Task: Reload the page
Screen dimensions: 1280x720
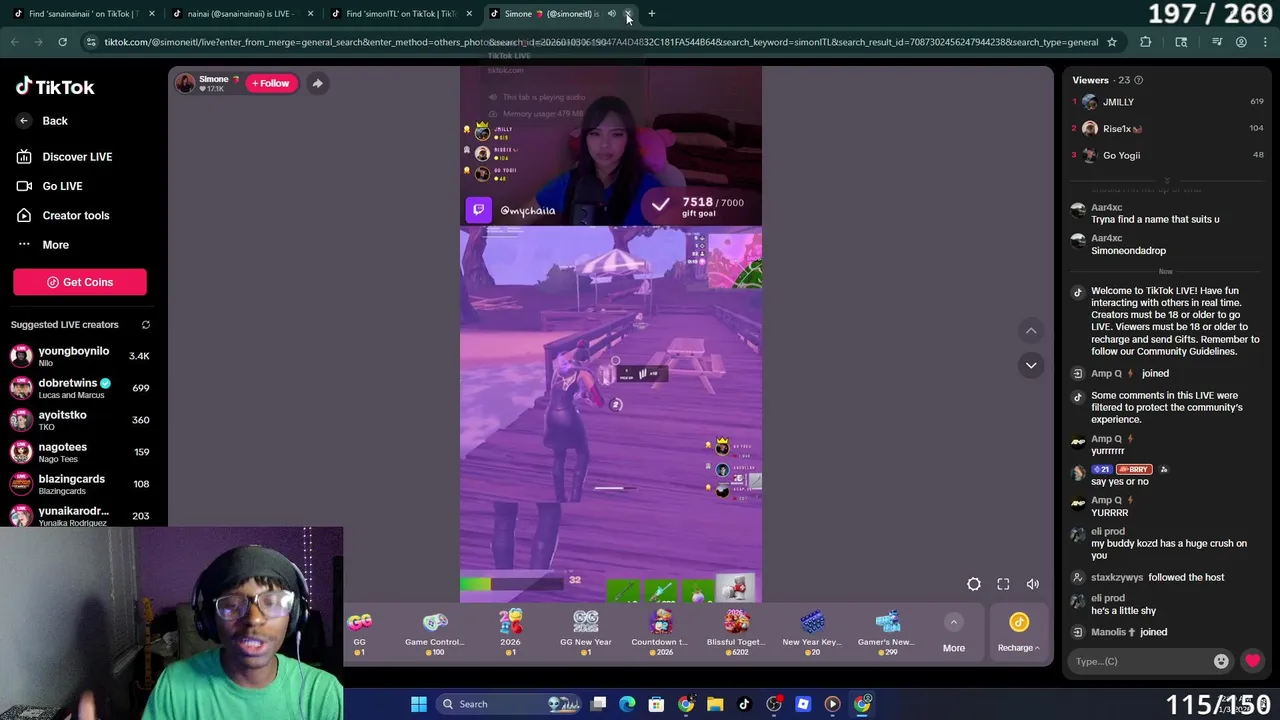Action: 62,42
